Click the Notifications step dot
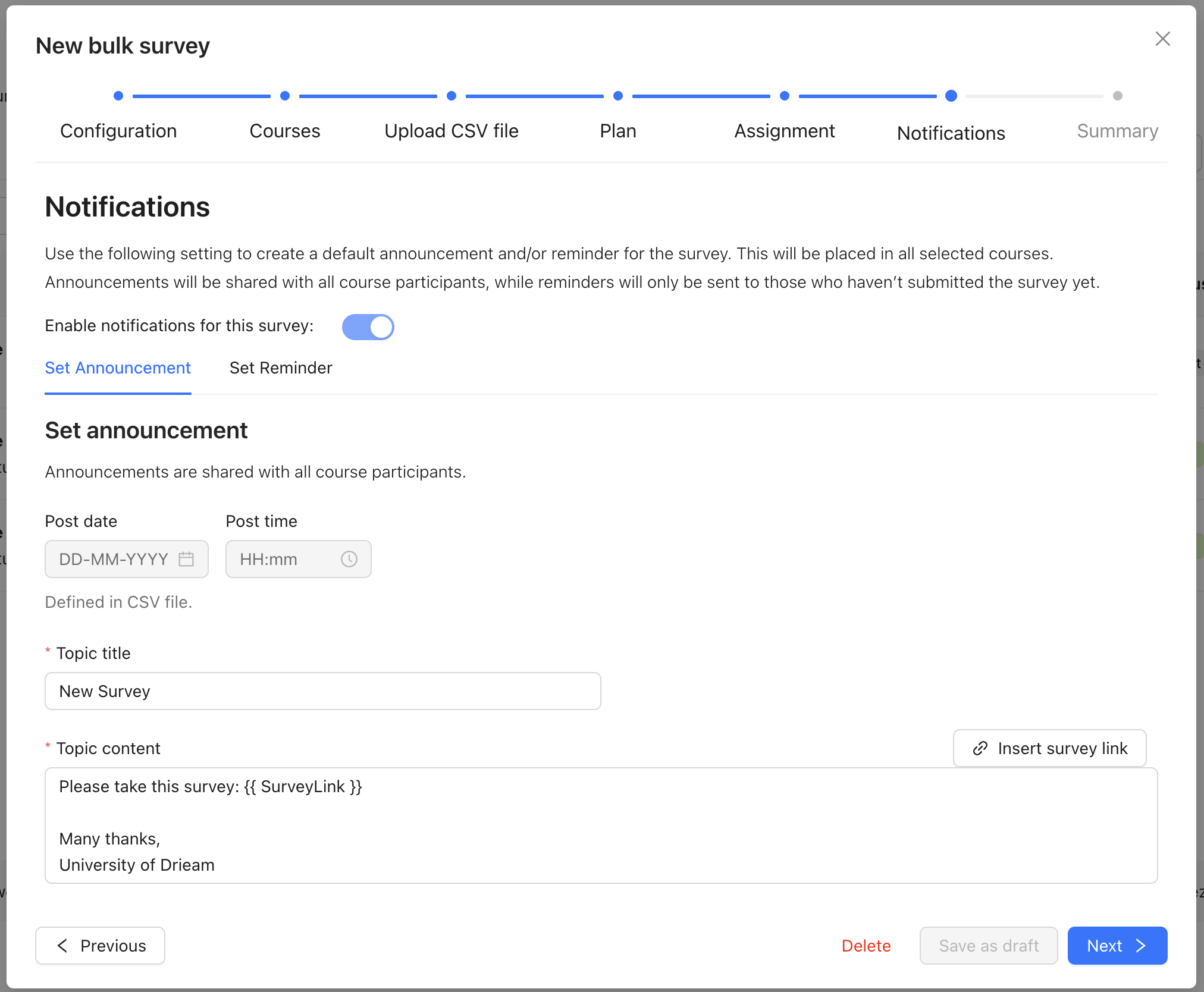 [951, 96]
